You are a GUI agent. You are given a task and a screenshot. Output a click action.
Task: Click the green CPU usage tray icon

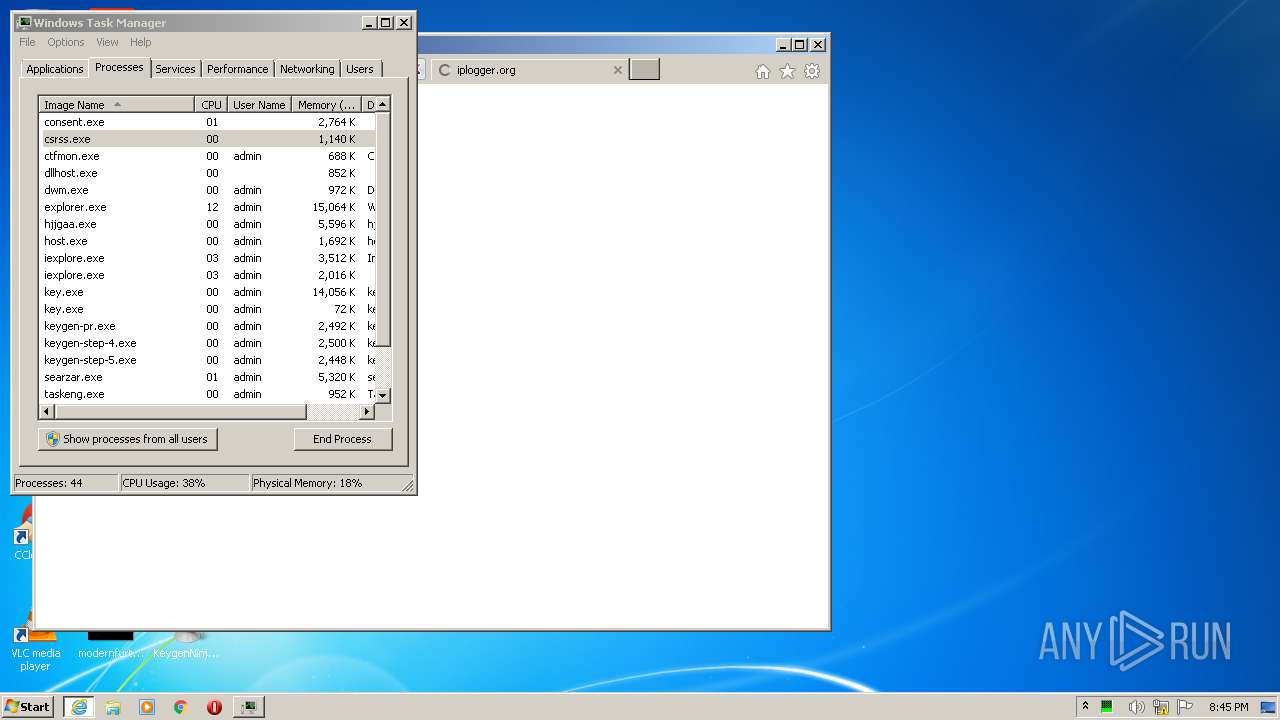coord(1107,707)
